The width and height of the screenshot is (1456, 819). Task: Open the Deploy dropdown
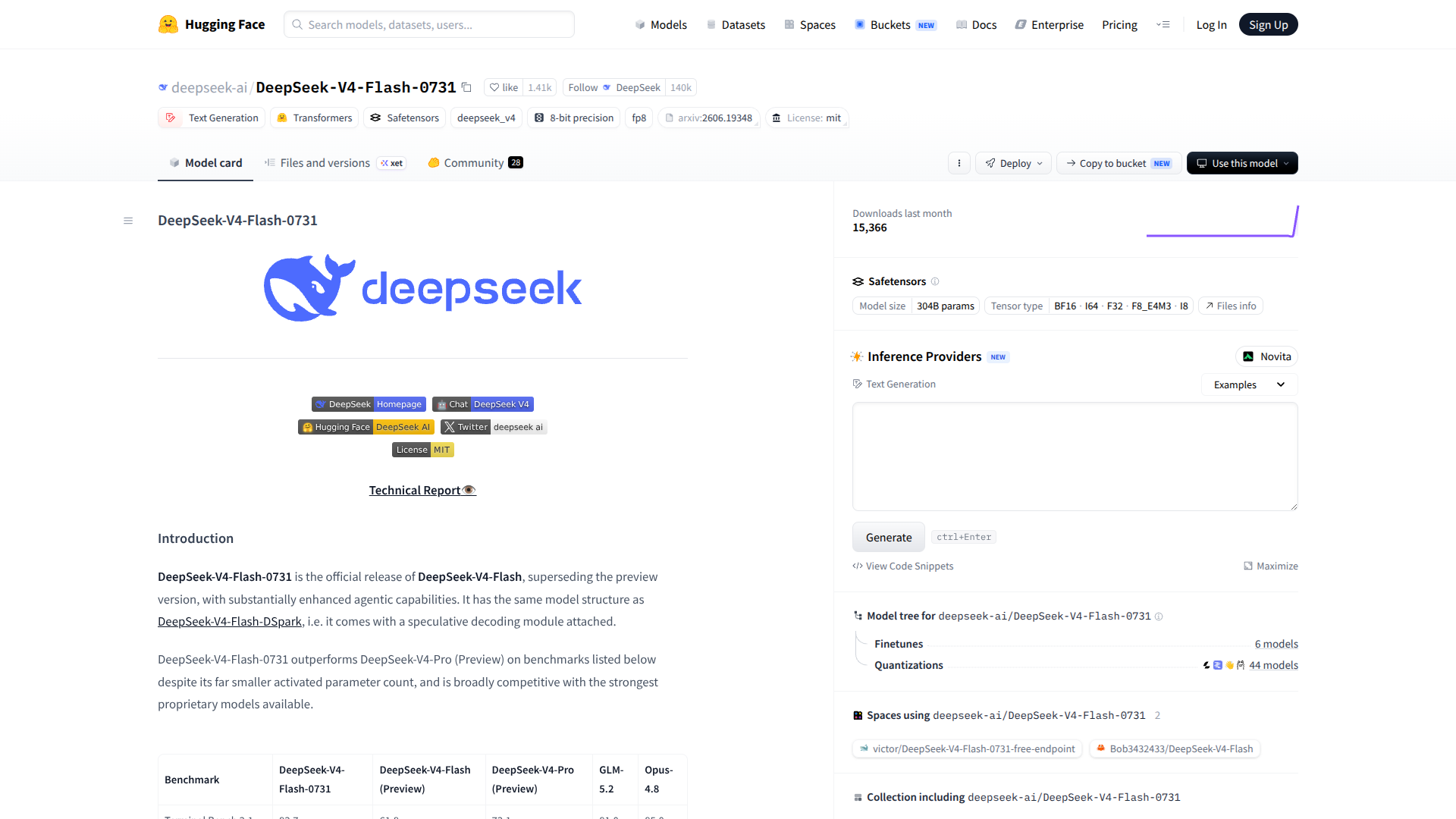click(1014, 163)
